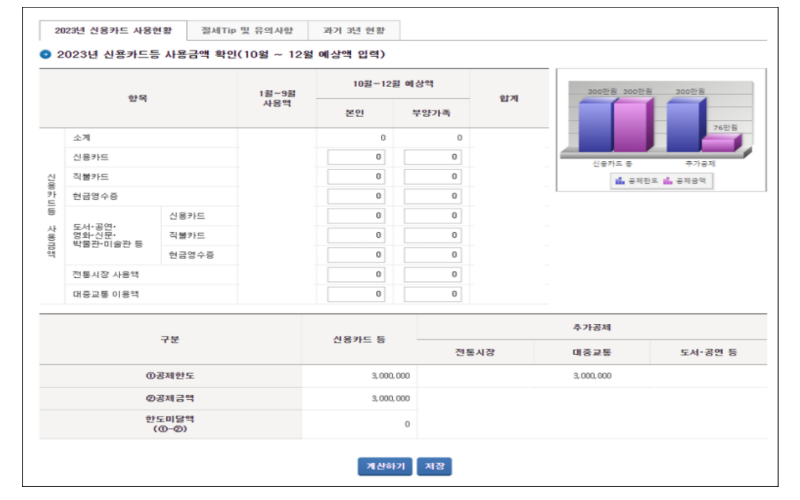Click 신용카드 본인 input field
The image size is (800, 500).
click(x=356, y=157)
